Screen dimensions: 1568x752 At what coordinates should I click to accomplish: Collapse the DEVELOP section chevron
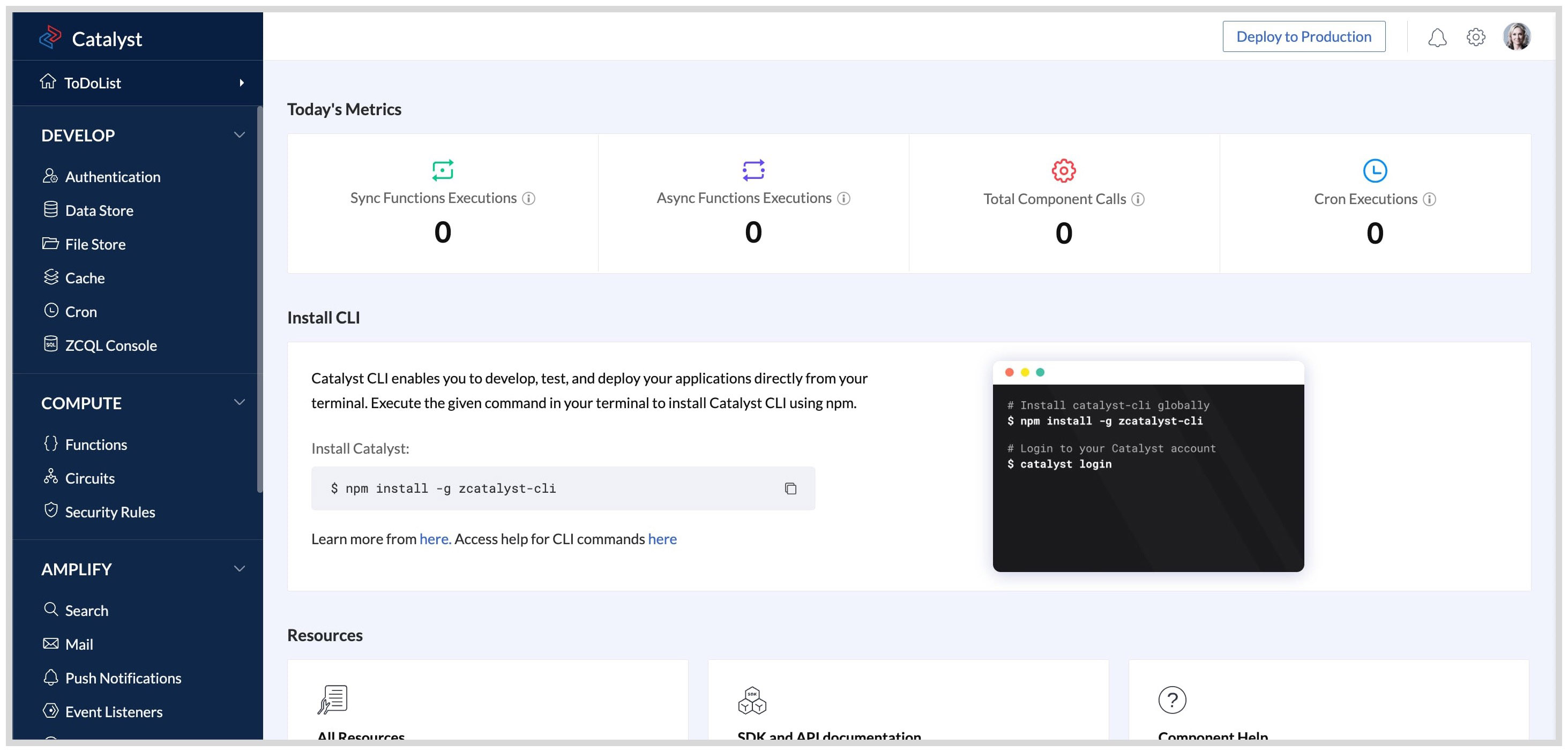click(x=239, y=134)
